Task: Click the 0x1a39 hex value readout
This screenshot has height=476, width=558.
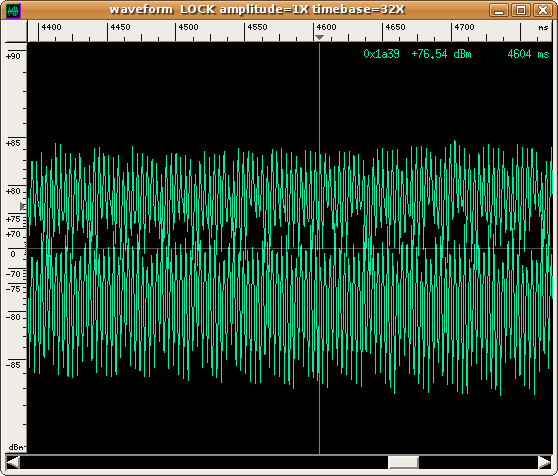Action: tap(381, 54)
